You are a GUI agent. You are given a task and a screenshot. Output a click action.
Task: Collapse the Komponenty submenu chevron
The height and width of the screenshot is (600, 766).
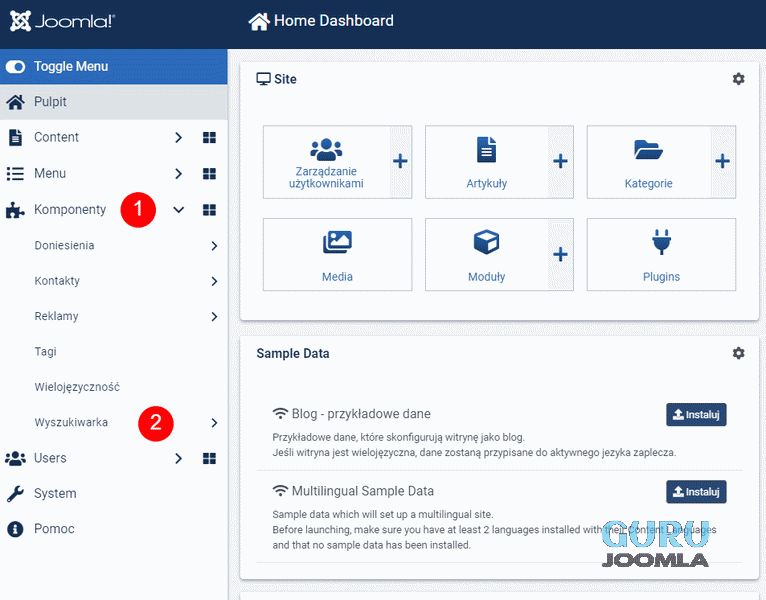tap(179, 210)
